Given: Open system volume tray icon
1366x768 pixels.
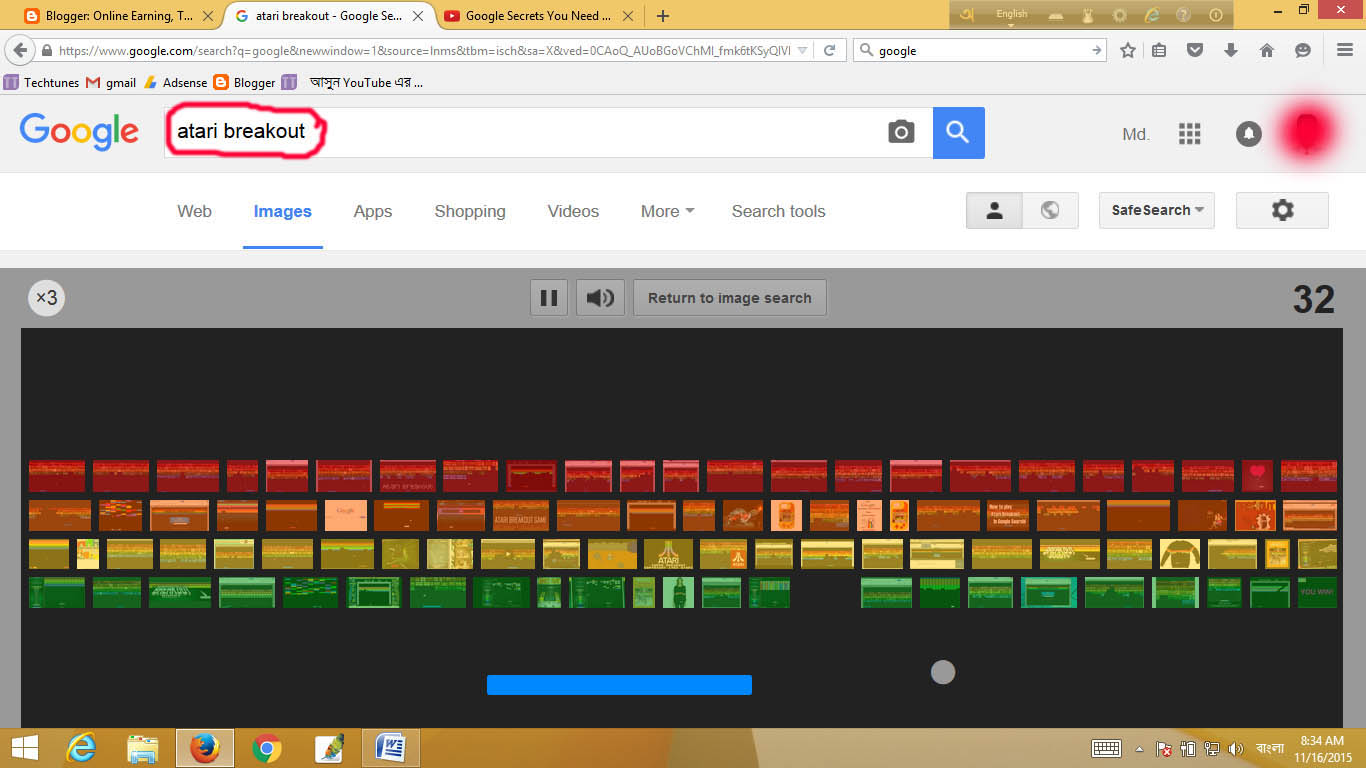Looking at the screenshot, I should [x=1235, y=748].
